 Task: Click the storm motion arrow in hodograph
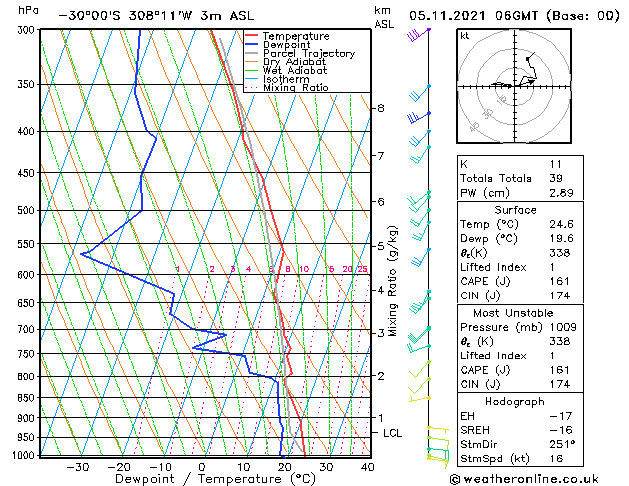(x=527, y=83)
